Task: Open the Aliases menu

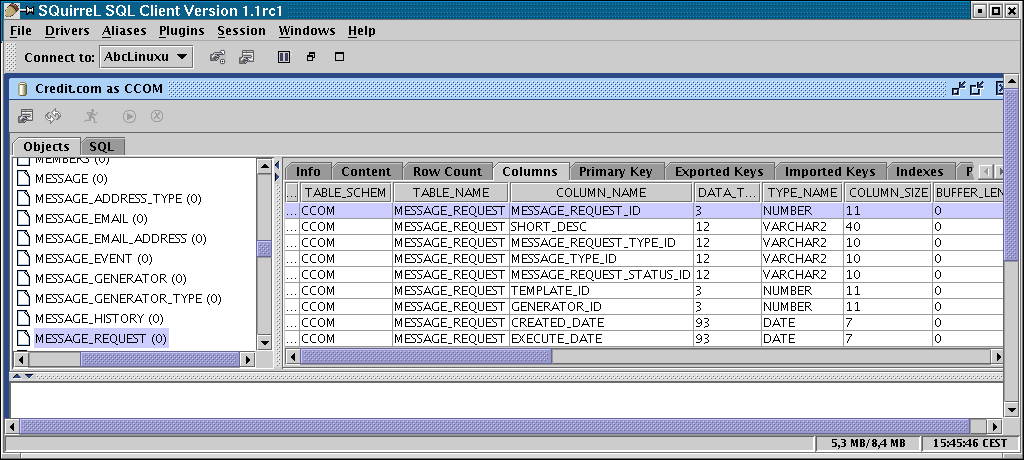Action: point(124,31)
